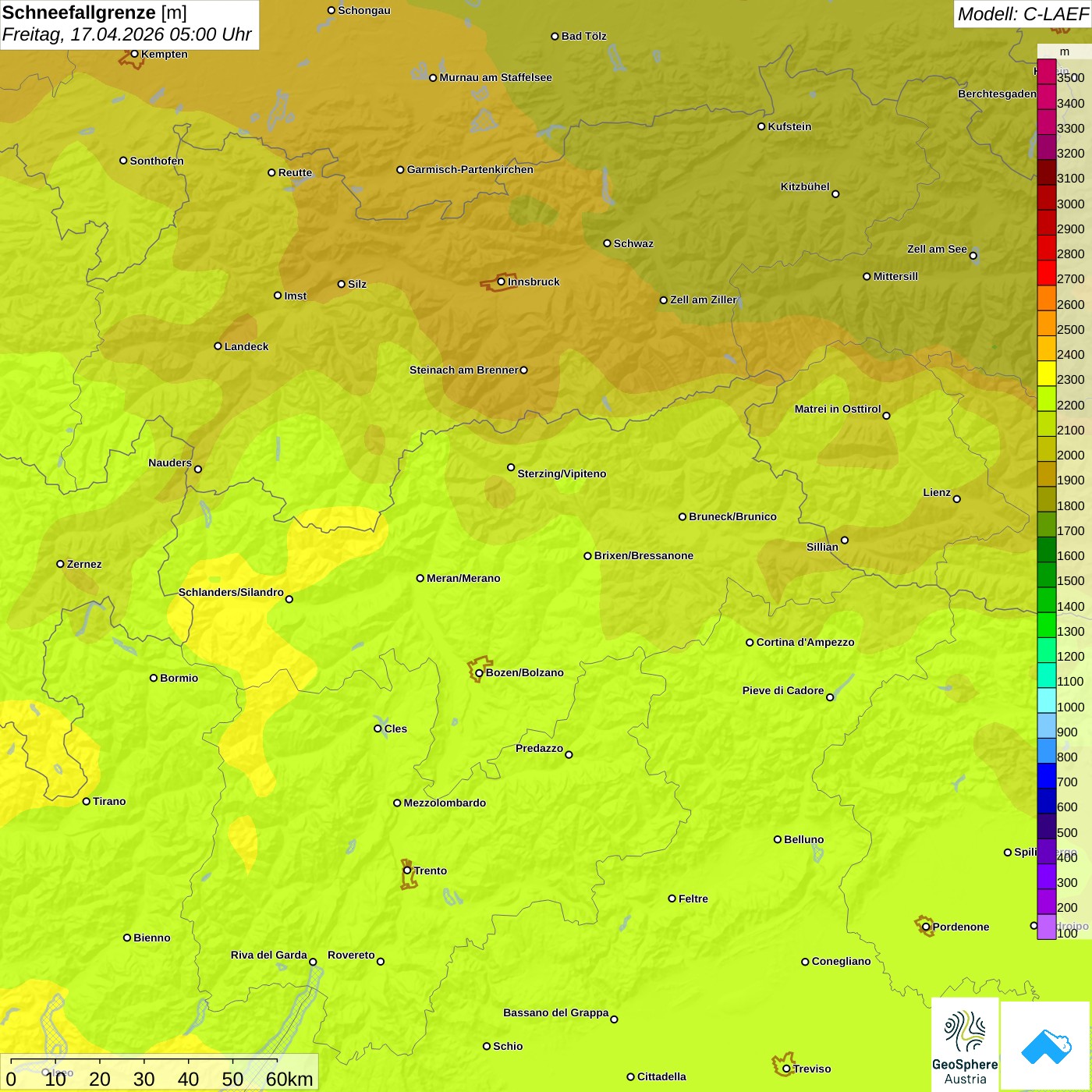The height and width of the screenshot is (1092, 1092).
Task: Click the legend value "3500"
Action: 1071,78
